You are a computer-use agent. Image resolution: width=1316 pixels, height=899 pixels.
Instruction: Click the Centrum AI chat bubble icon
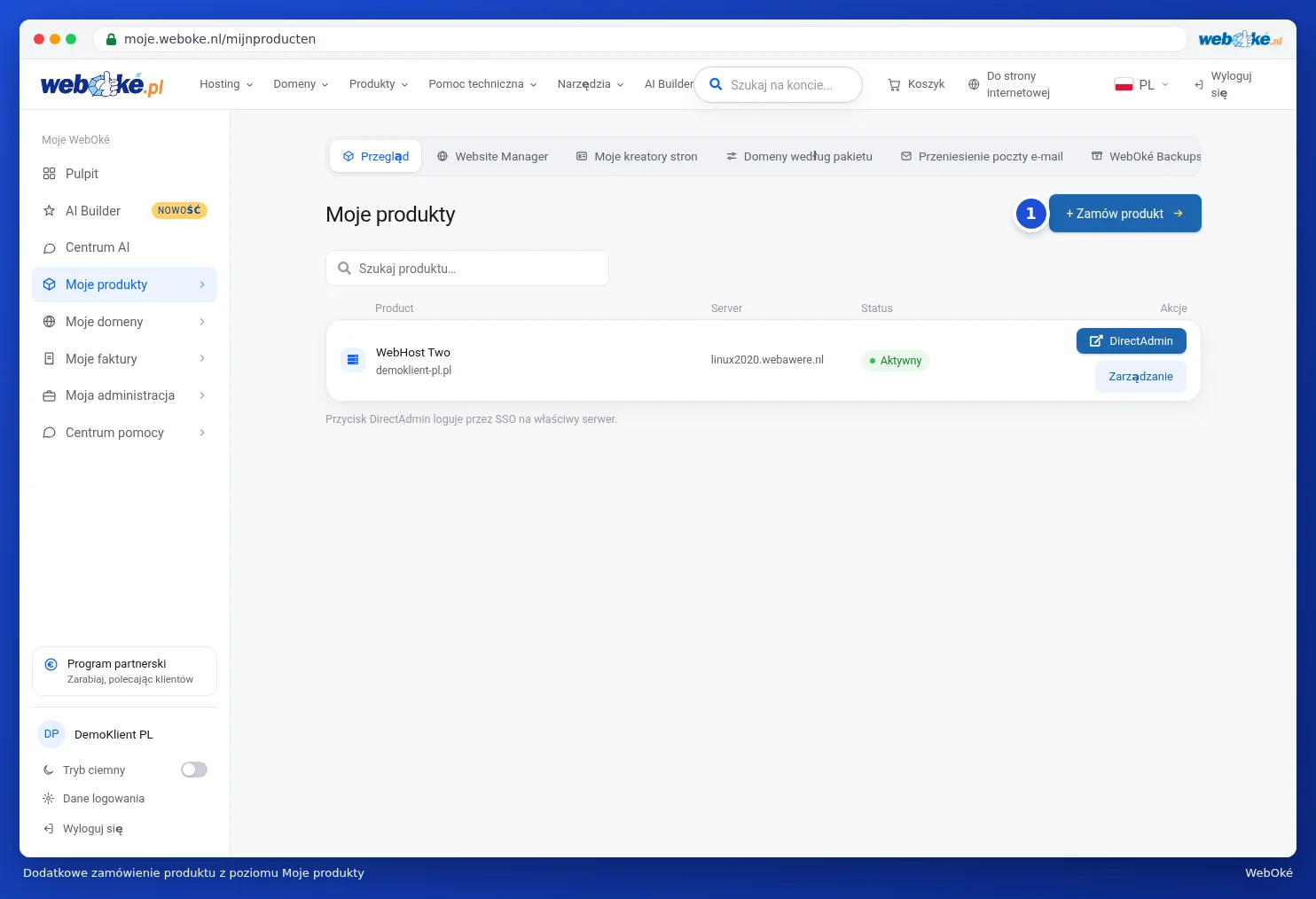(49, 248)
